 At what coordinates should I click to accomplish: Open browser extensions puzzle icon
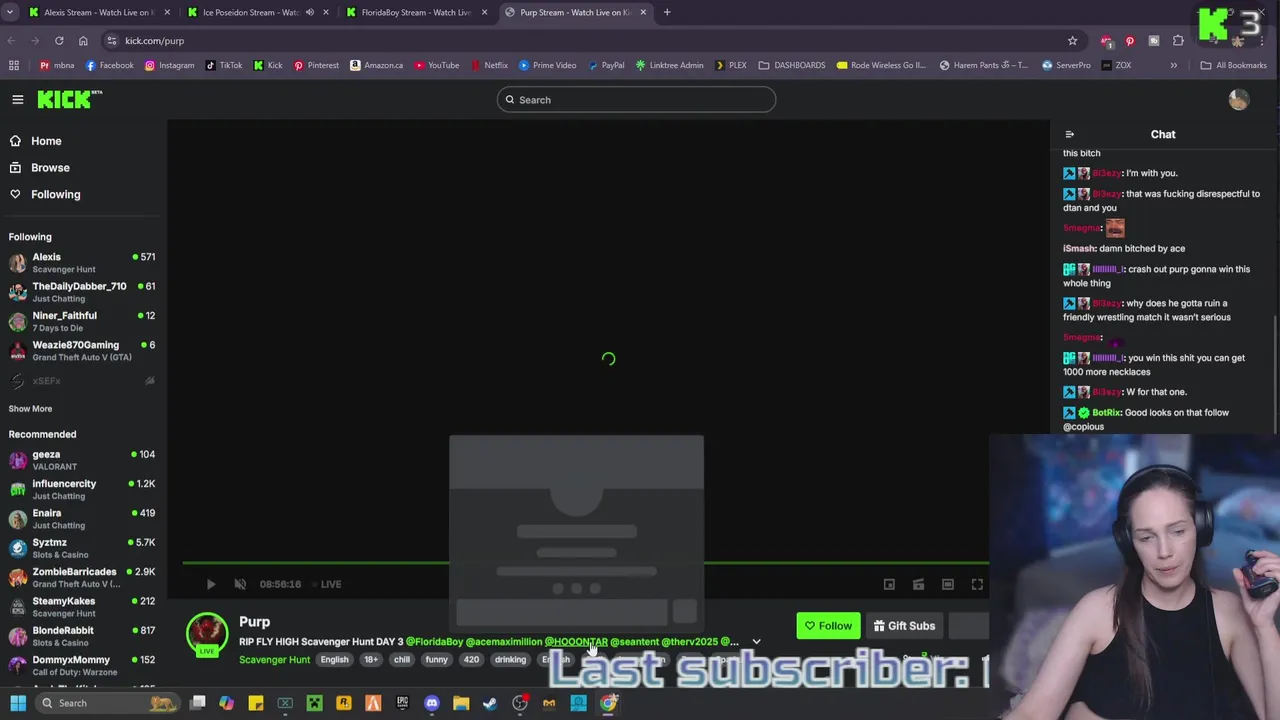(x=1178, y=41)
